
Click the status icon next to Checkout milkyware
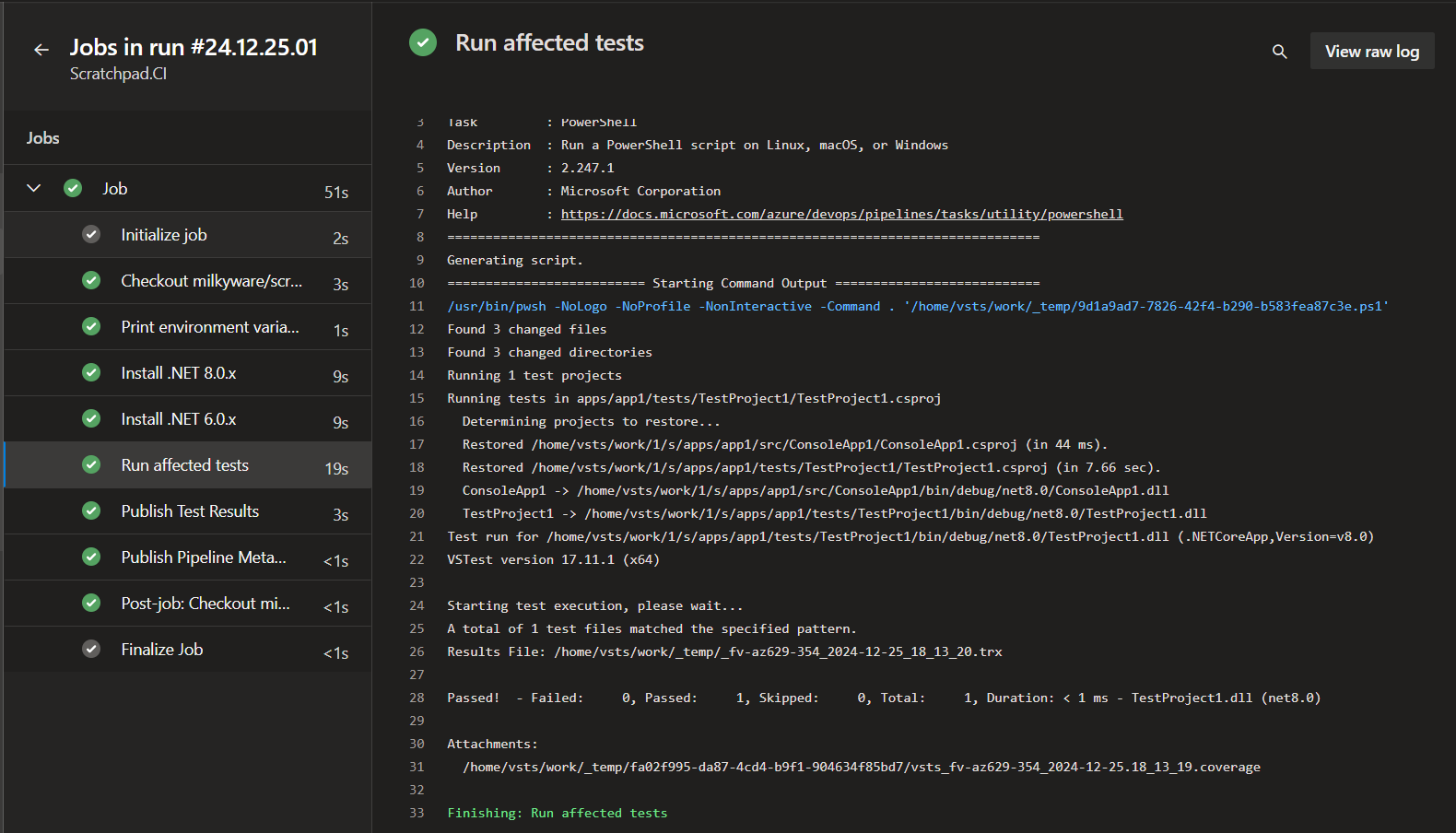coord(91,280)
